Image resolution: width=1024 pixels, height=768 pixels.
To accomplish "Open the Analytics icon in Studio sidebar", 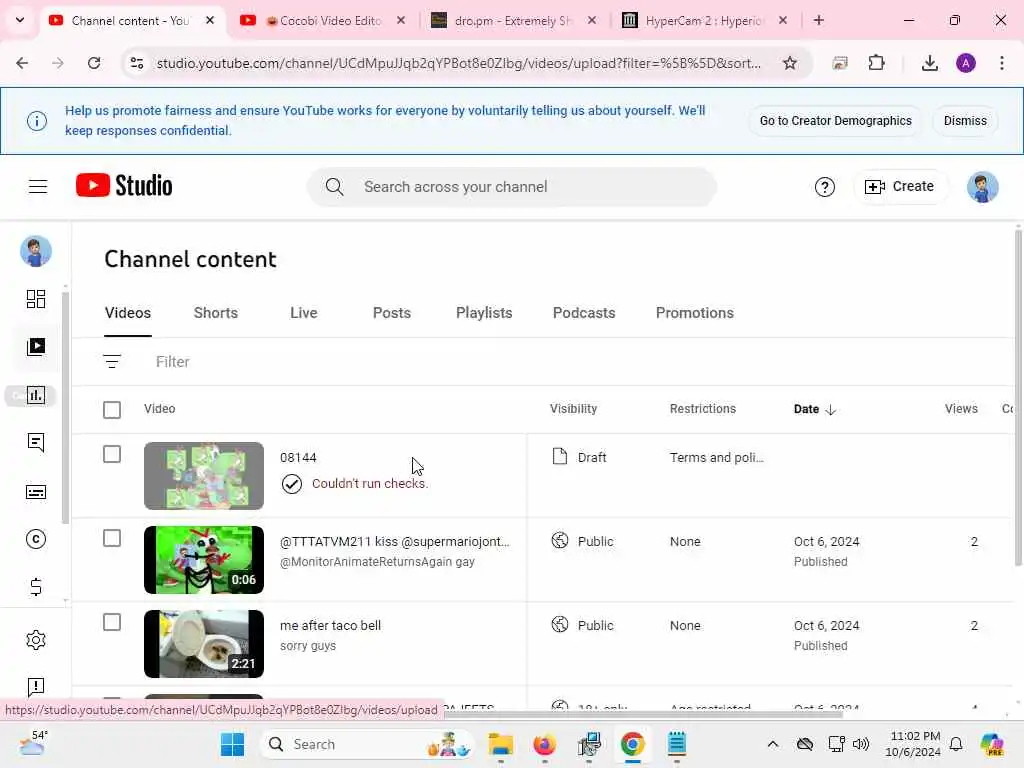I will point(36,395).
